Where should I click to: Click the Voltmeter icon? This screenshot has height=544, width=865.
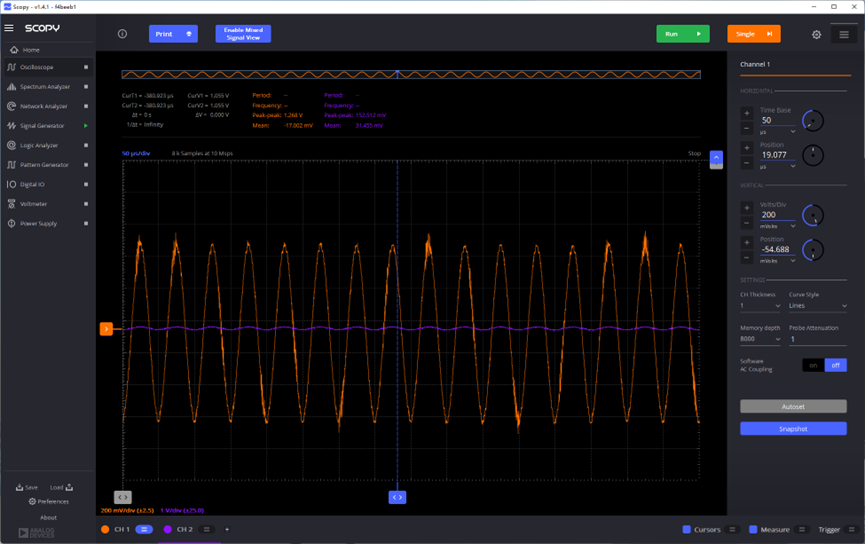point(11,204)
